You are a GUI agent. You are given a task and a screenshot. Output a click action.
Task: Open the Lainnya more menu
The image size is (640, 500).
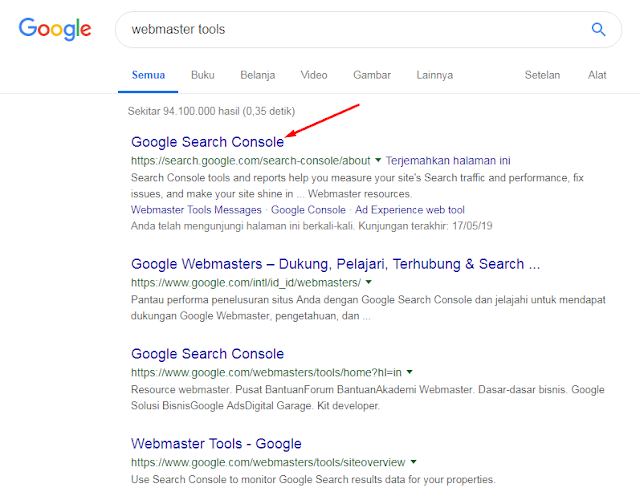click(x=435, y=75)
